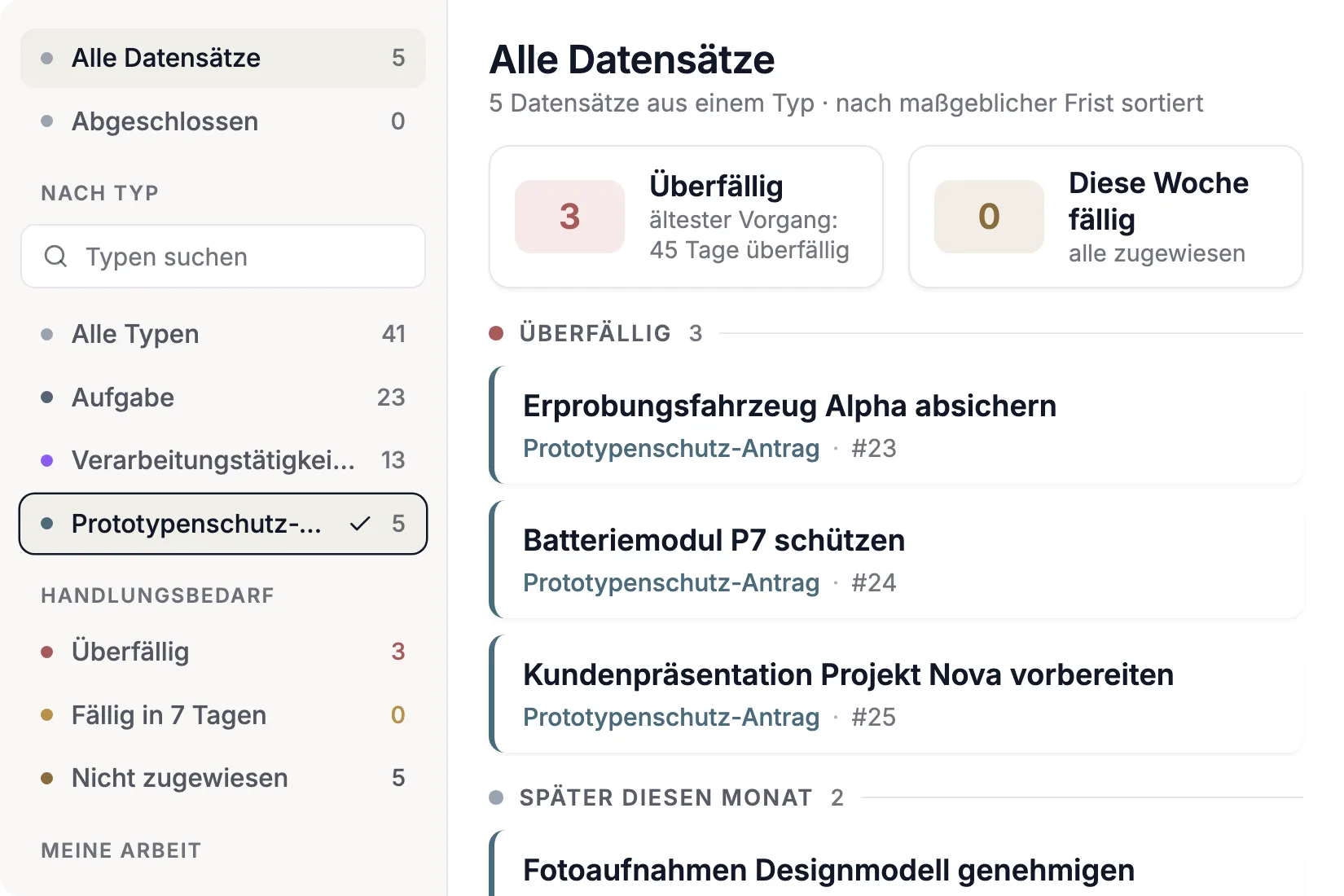Click the #25 record number

(x=873, y=718)
